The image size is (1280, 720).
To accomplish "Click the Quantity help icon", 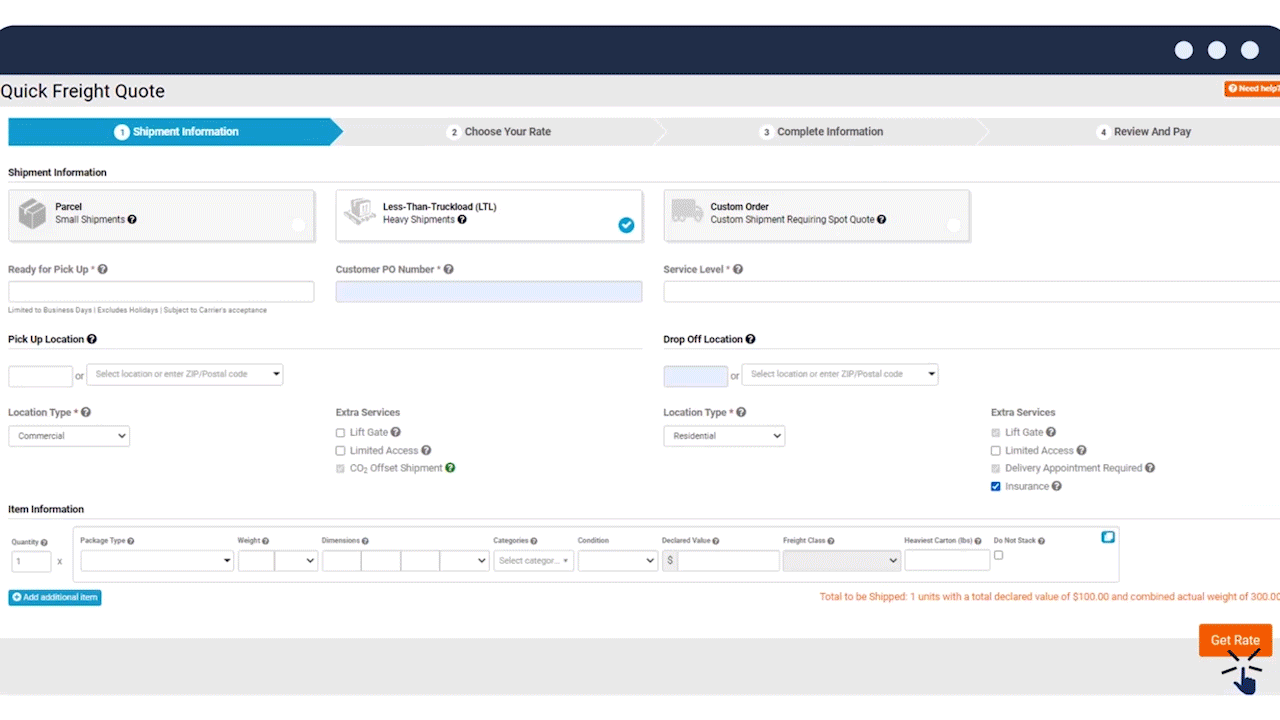I will click(x=44, y=543).
